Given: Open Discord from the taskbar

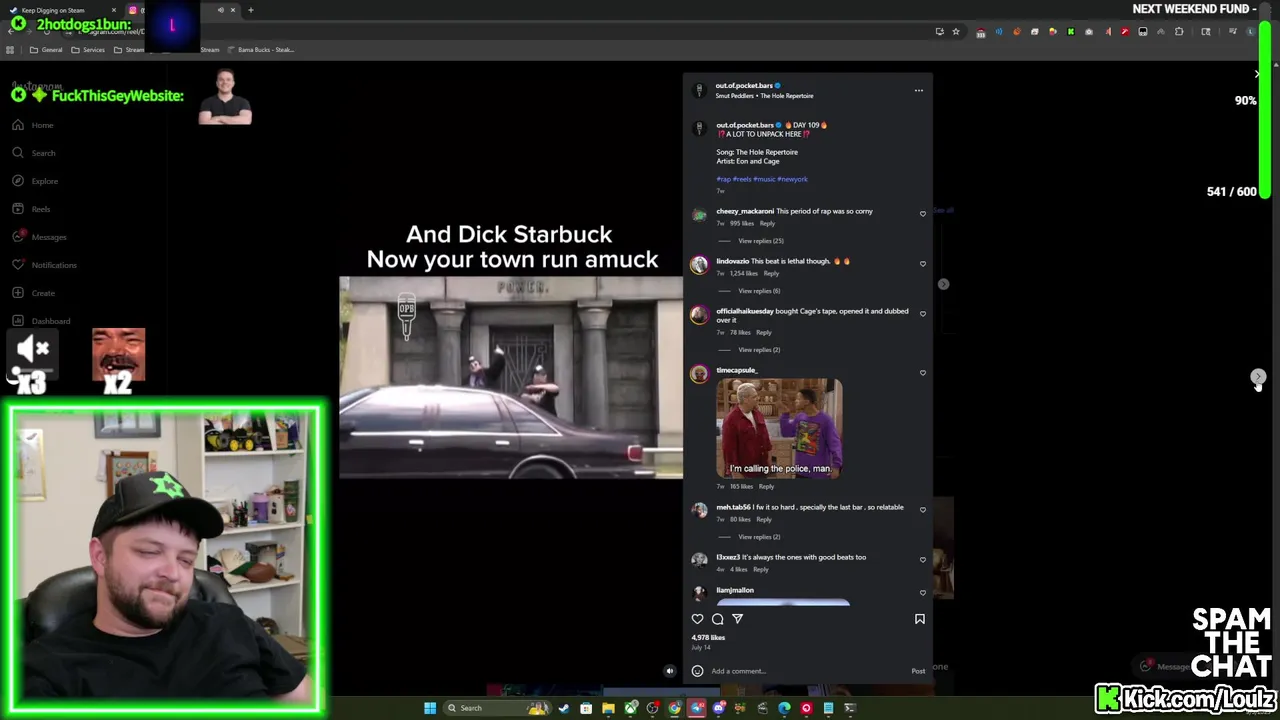Looking at the screenshot, I should 719,708.
